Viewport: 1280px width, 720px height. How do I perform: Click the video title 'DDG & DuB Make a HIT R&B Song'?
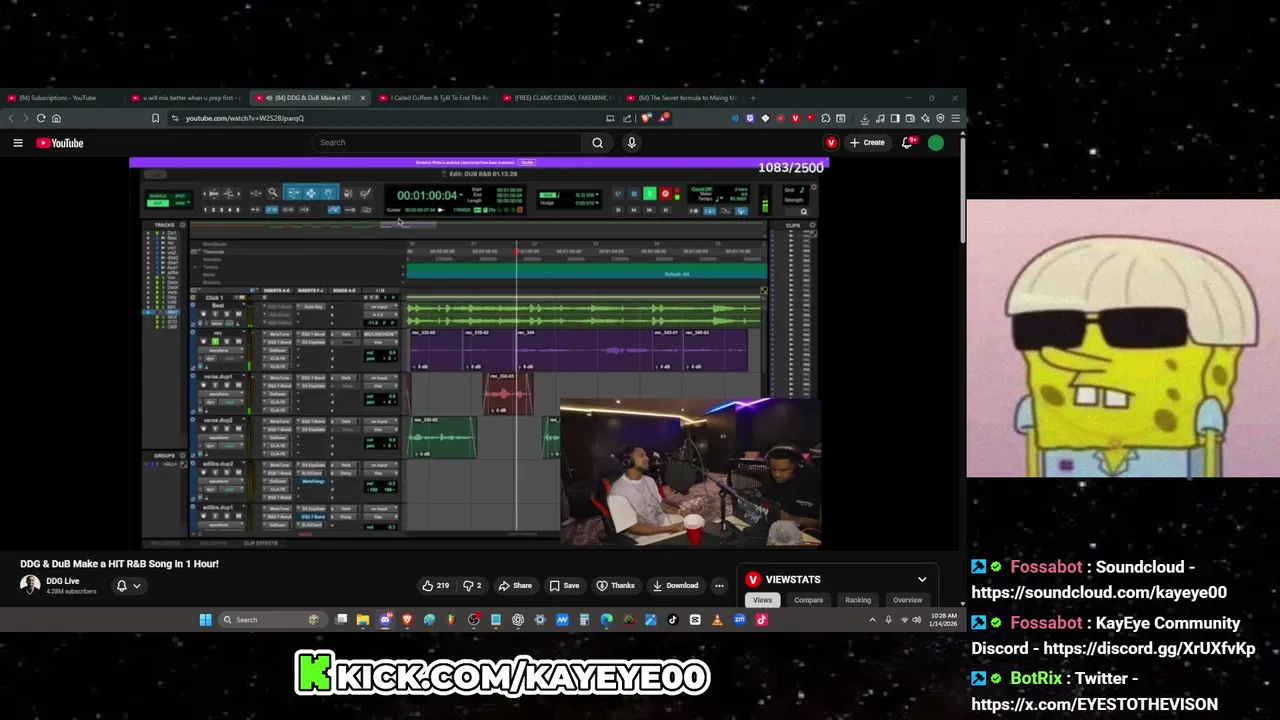coord(119,564)
